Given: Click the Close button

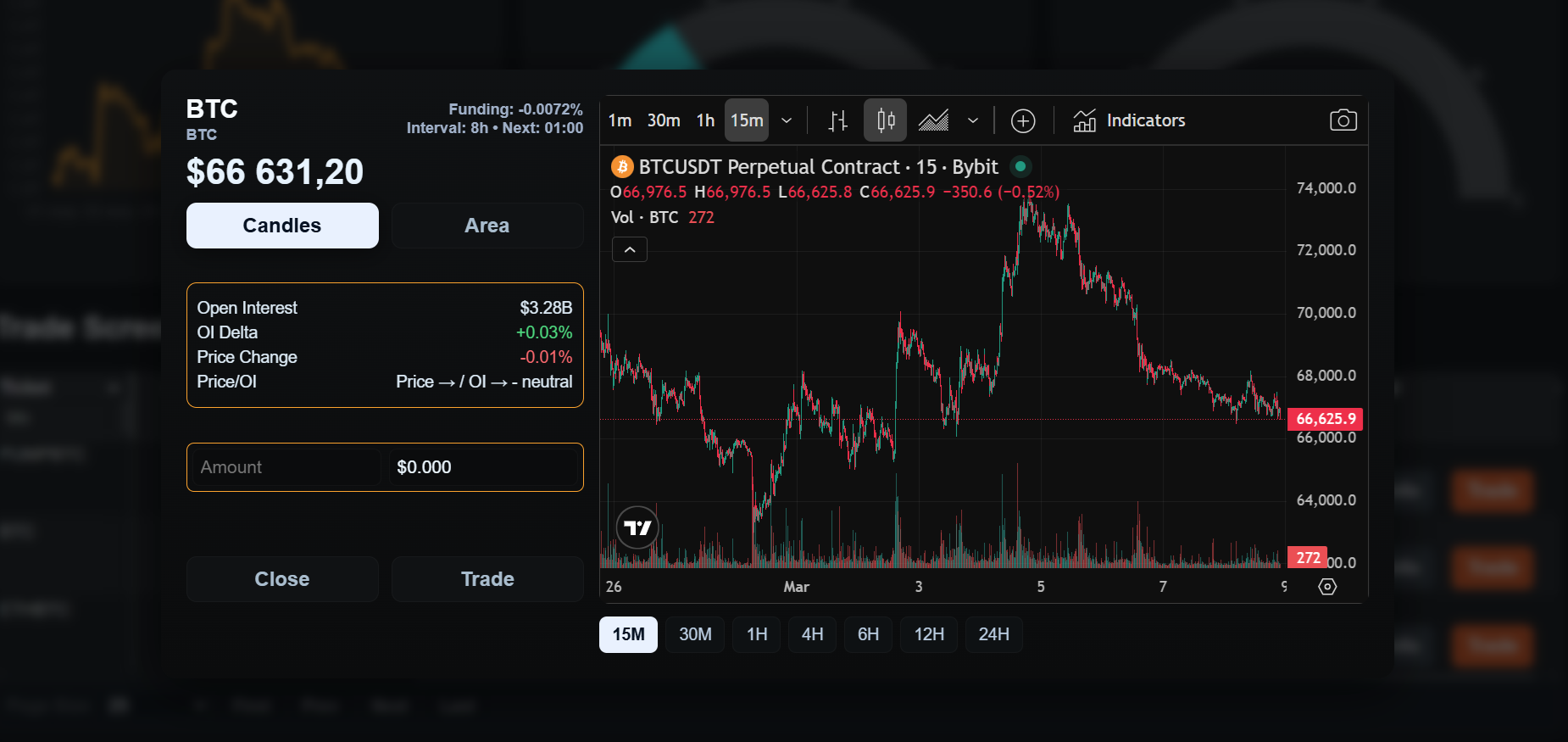Looking at the screenshot, I should pos(282,579).
